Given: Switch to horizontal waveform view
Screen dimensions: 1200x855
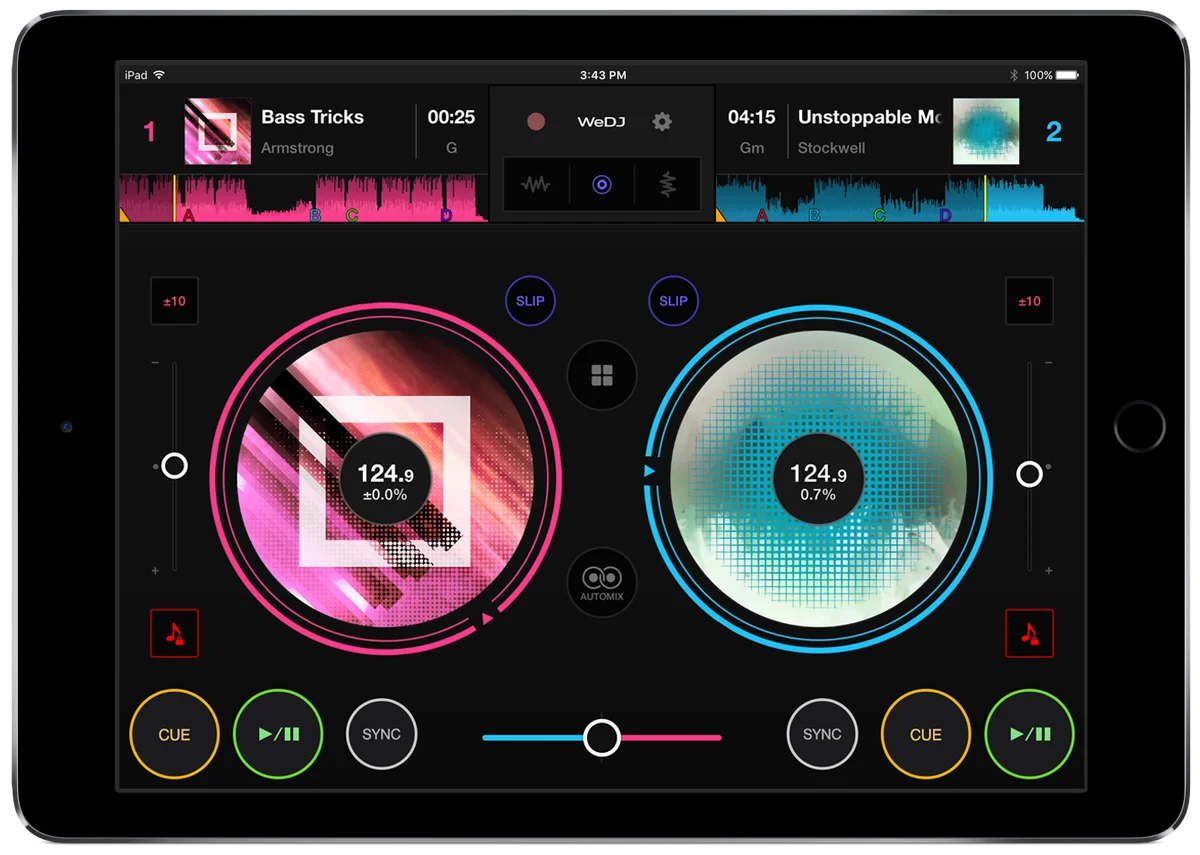Looking at the screenshot, I should coord(536,185).
